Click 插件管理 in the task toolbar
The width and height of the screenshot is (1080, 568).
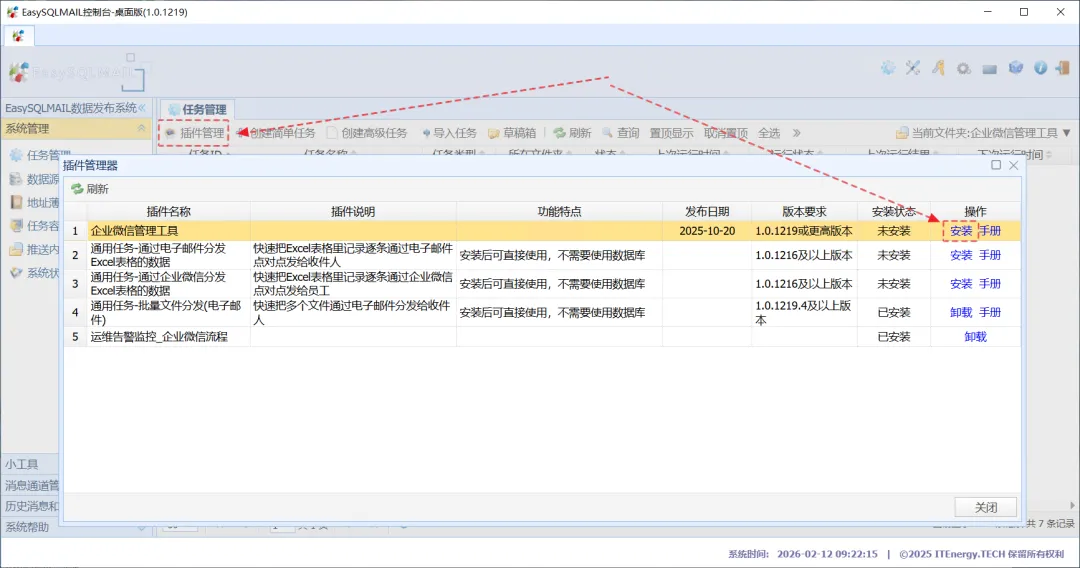coord(195,133)
